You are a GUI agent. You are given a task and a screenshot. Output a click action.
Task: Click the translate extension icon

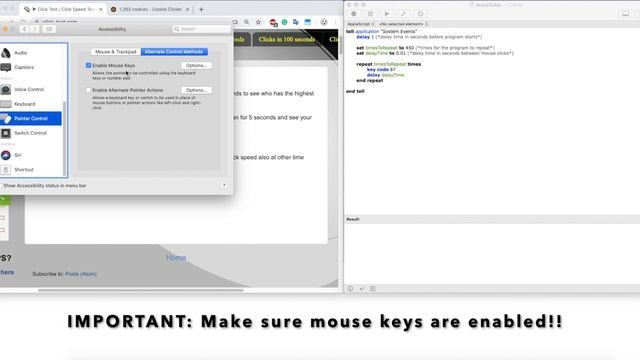pos(296,22)
